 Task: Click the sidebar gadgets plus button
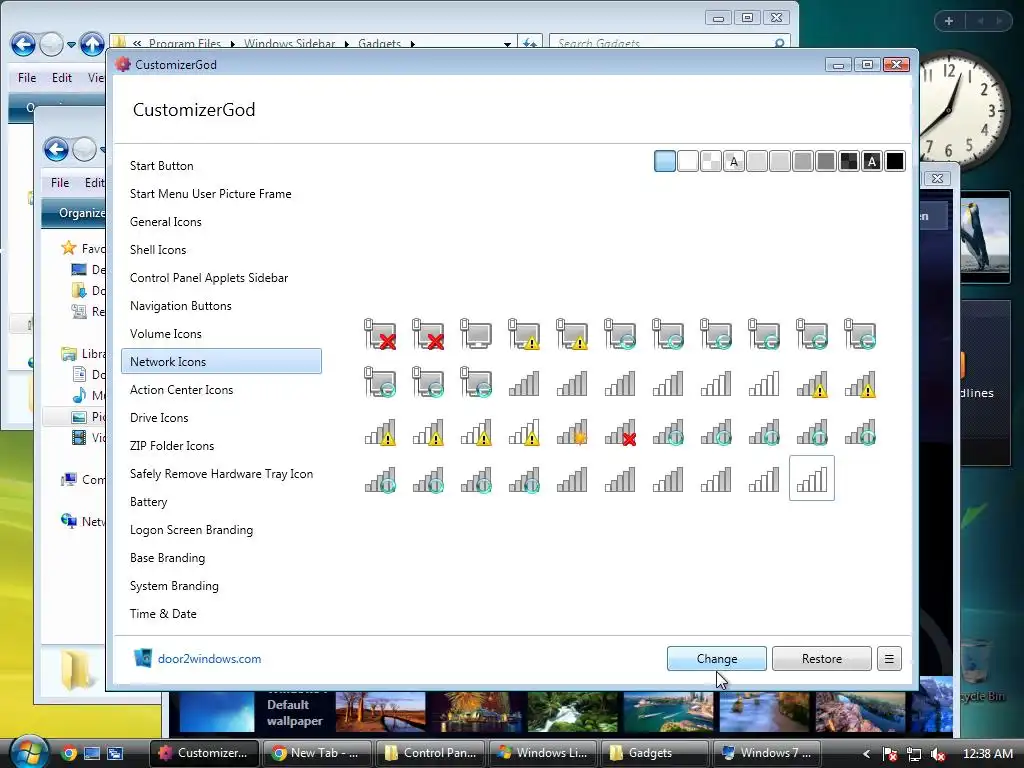click(949, 21)
